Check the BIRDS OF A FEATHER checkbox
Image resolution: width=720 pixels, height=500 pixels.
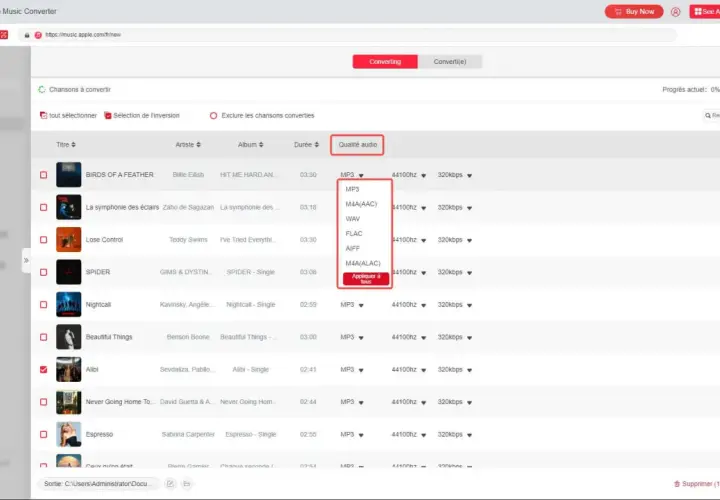click(44, 175)
